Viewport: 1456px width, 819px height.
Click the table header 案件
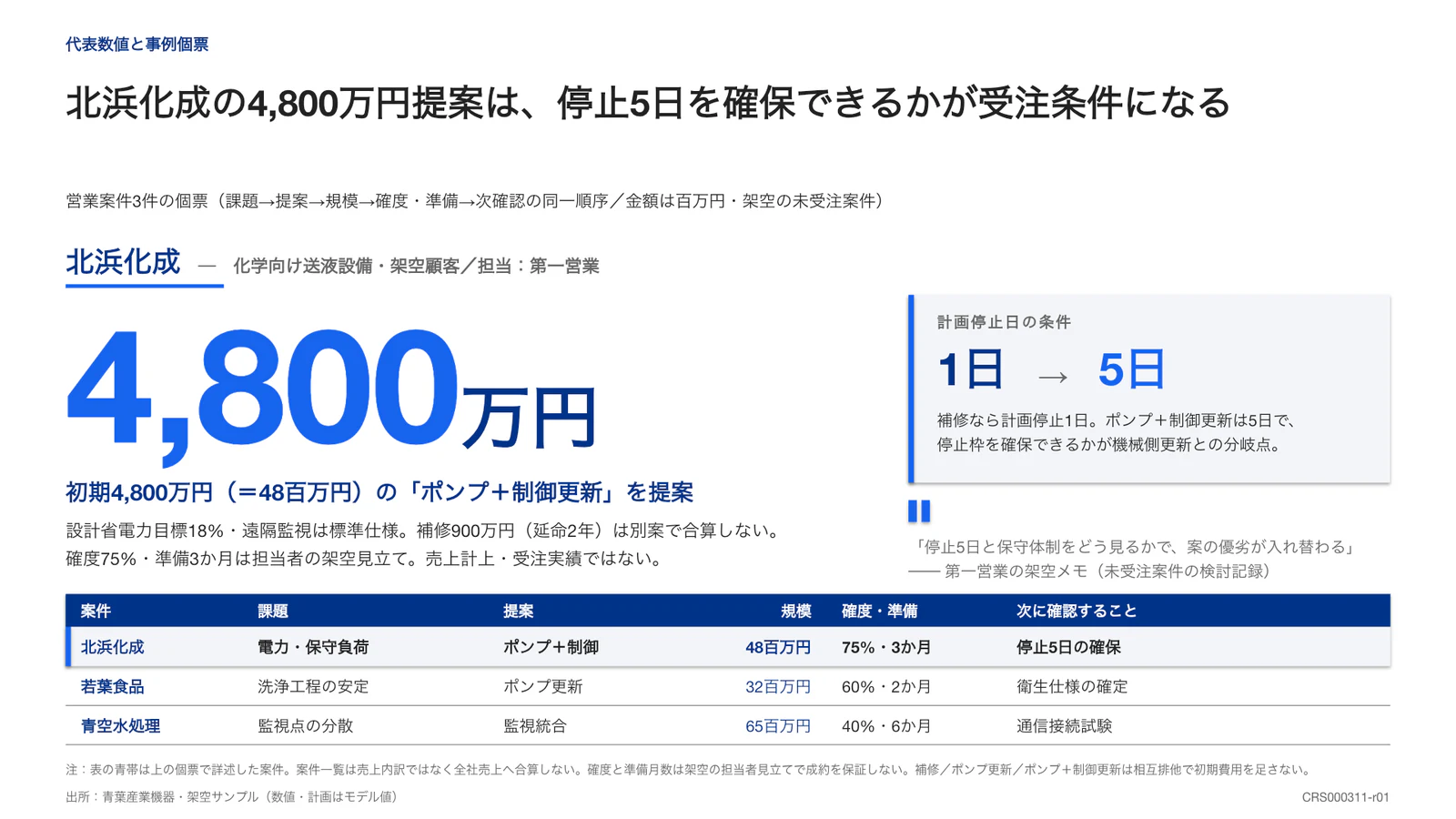(96, 612)
